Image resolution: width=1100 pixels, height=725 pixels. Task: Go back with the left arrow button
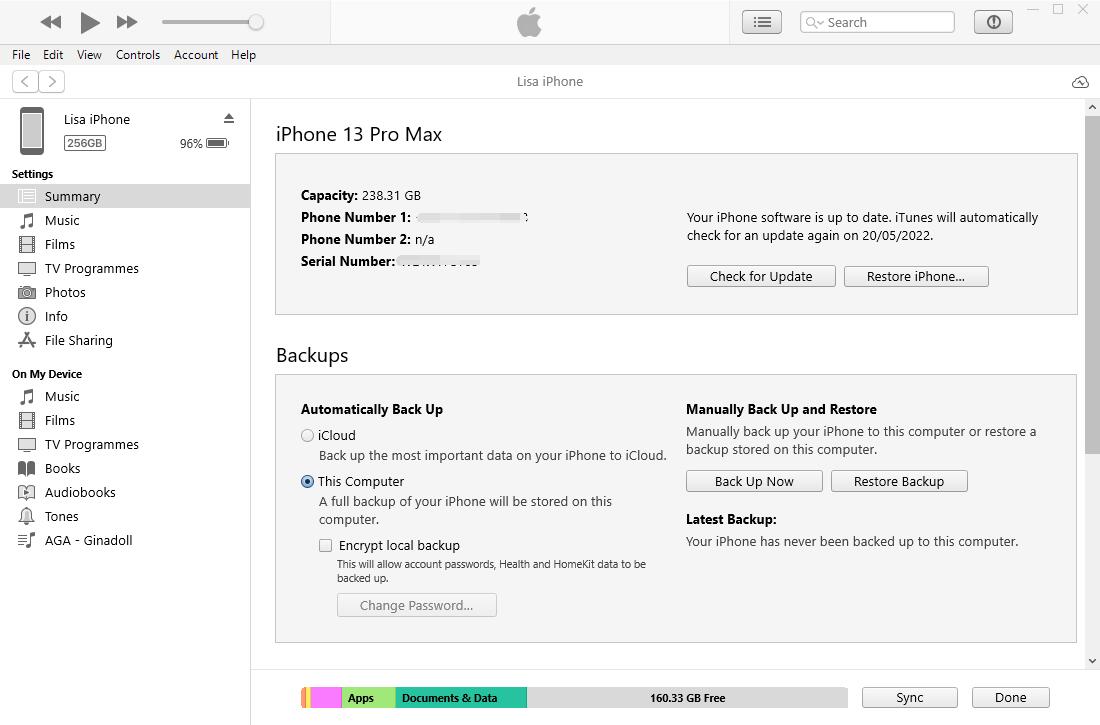point(25,81)
